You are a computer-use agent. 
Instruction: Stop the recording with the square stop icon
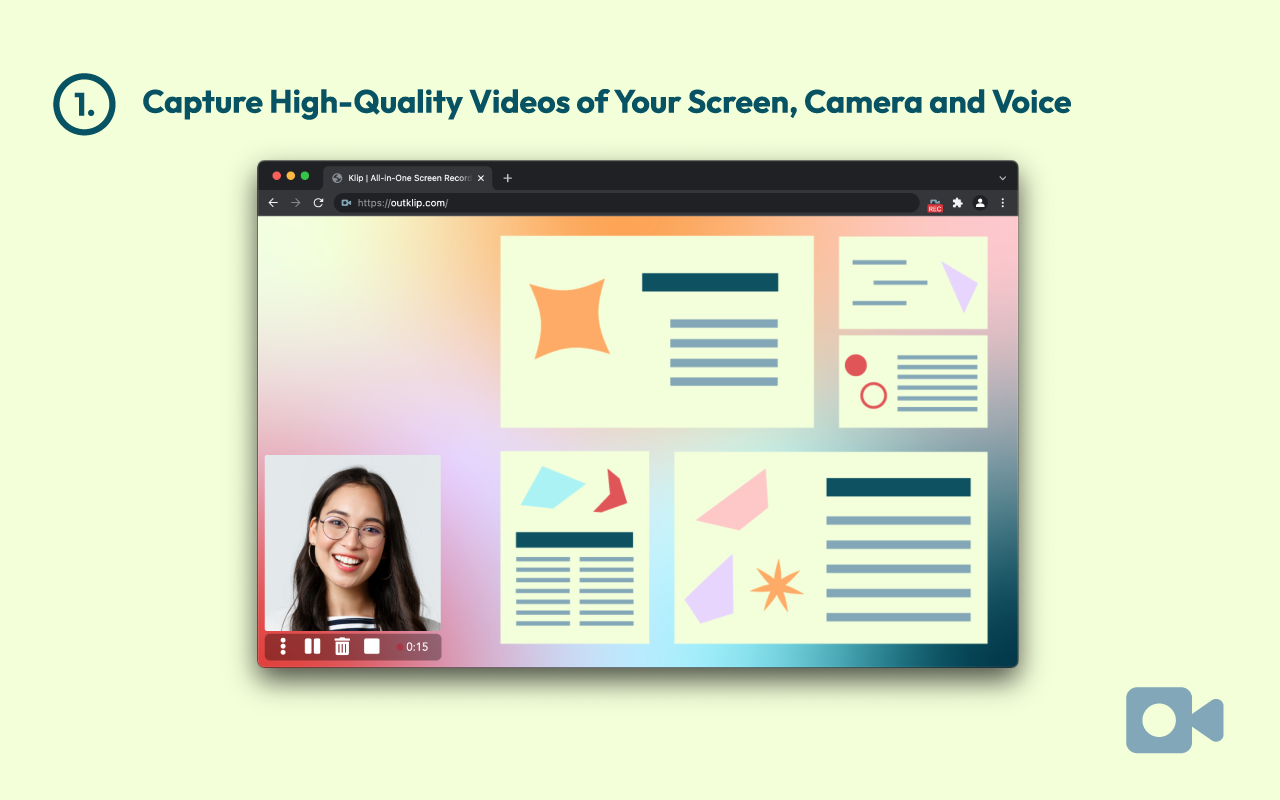pos(371,646)
